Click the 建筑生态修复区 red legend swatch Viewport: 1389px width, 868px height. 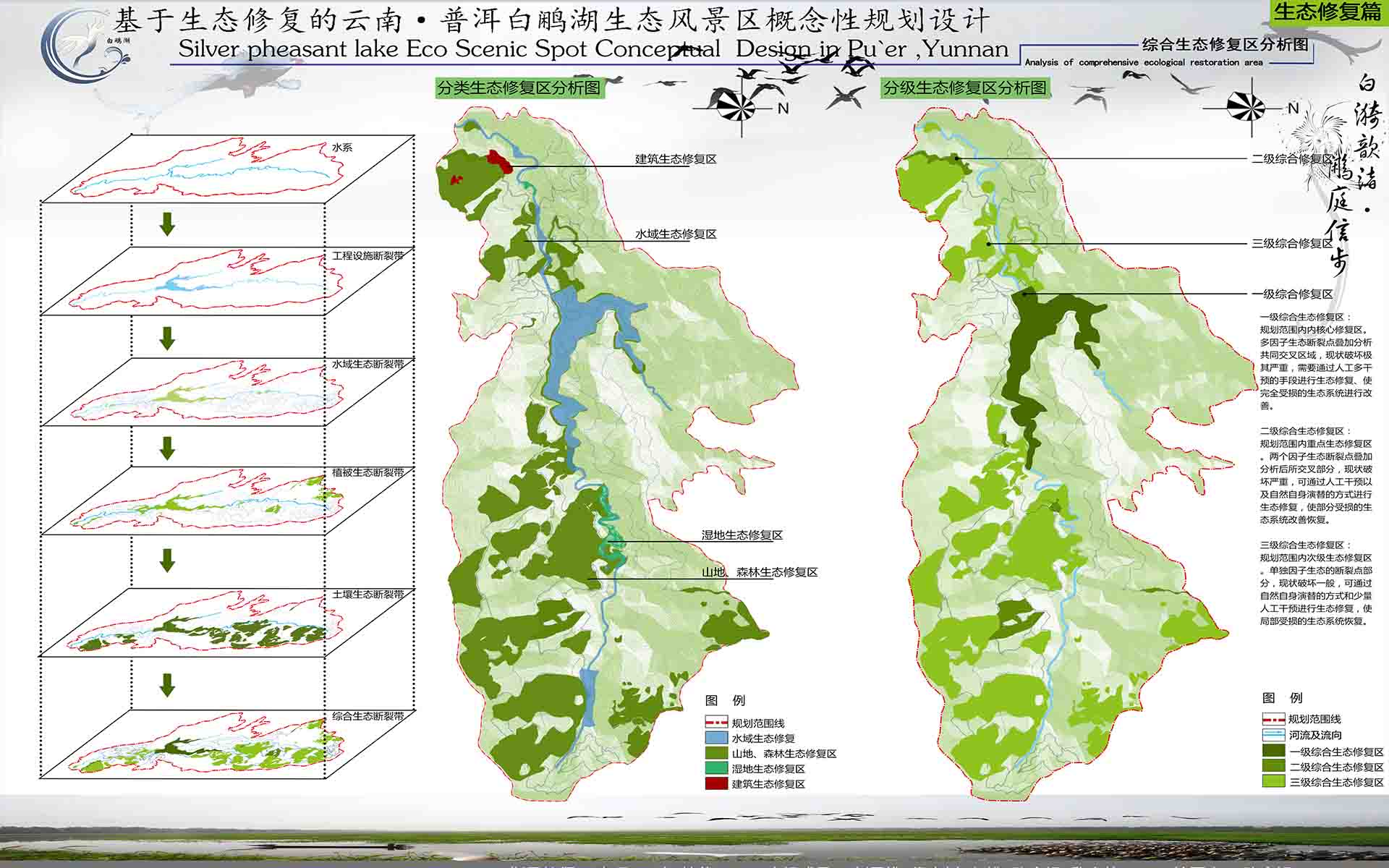tap(715, 783)
